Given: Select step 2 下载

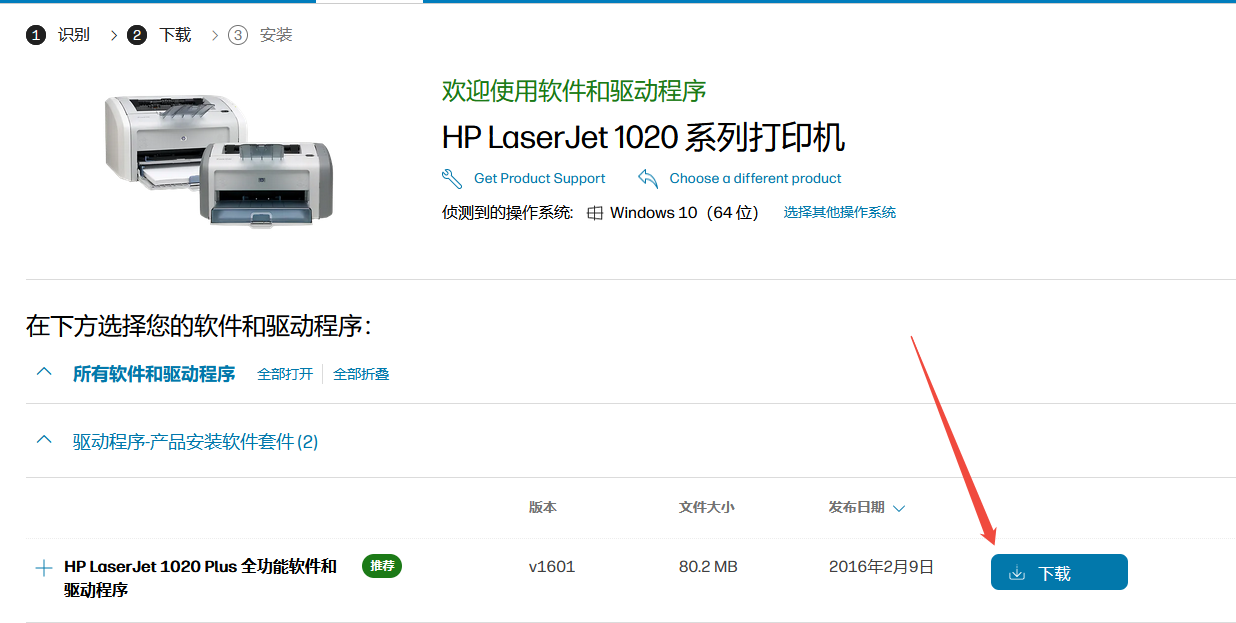Looking at the screenshot, I should tap(160, 35).
